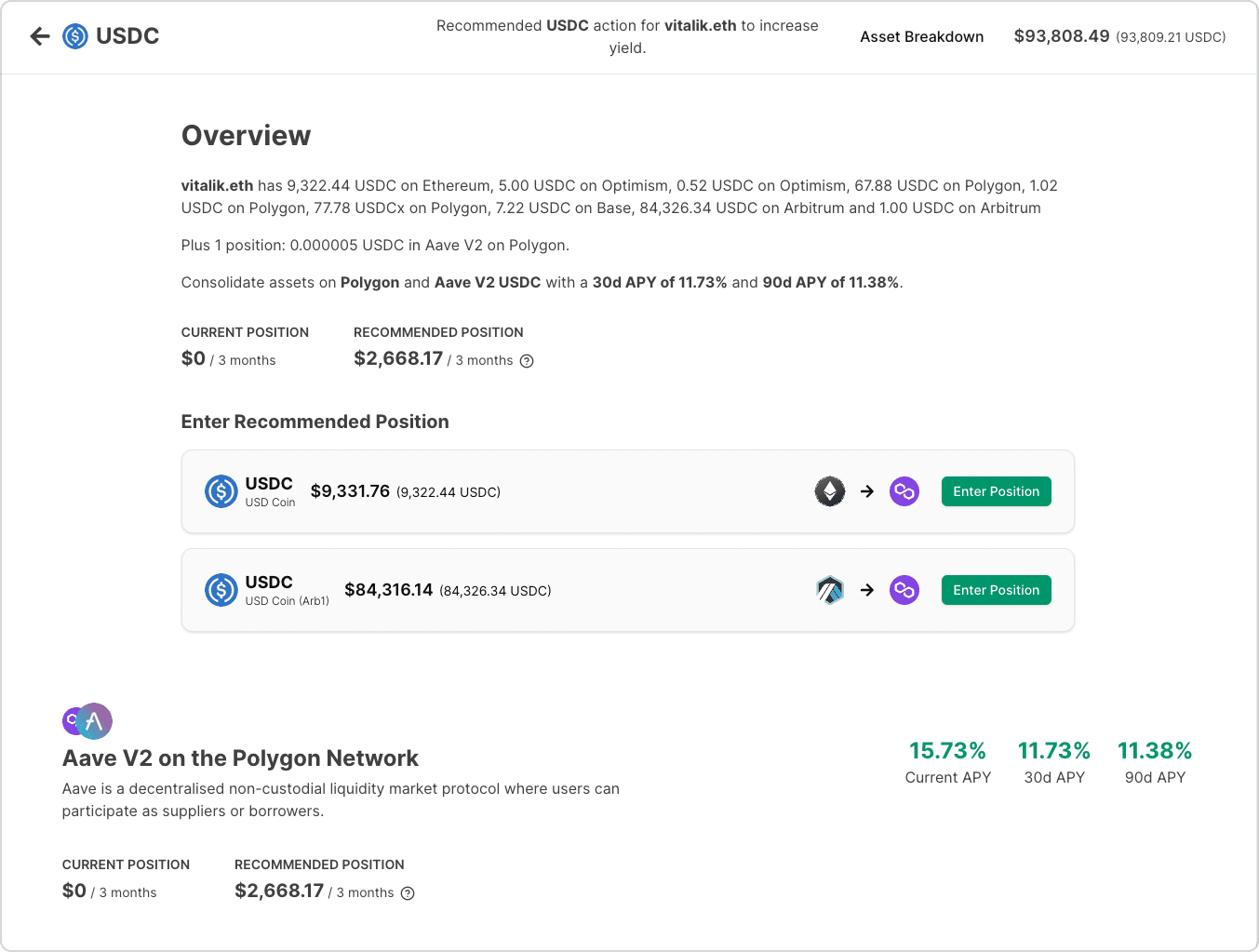Select the 11.38% 90d APY figure
Screen dimensions: 1259x952
[x=1155, y=750]
